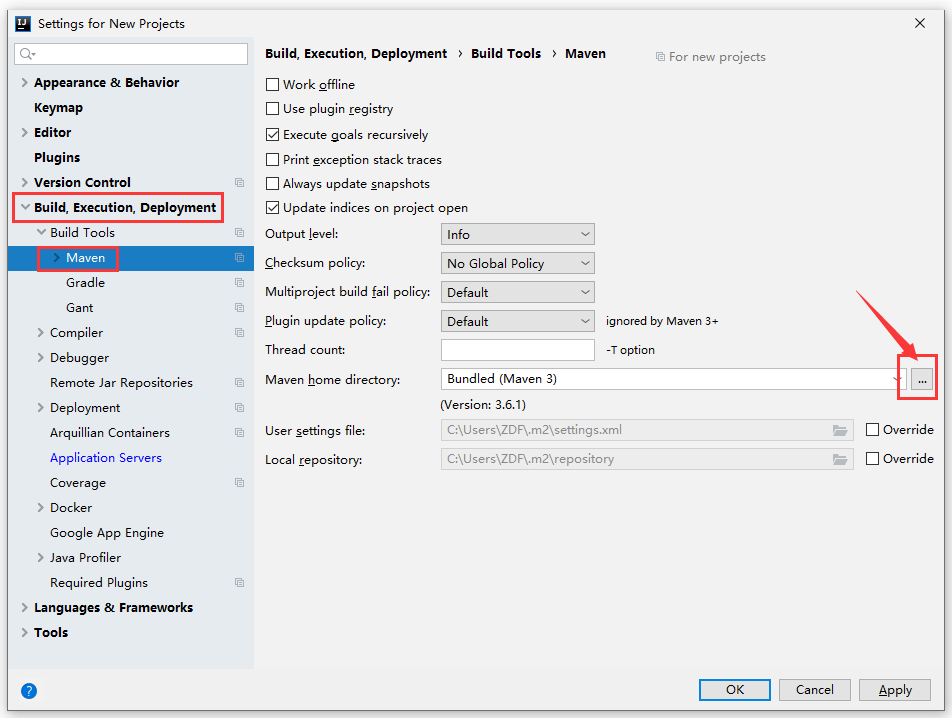
Task: Click the Maven home browse ellipsis button
Action: (x=922, y=379)
